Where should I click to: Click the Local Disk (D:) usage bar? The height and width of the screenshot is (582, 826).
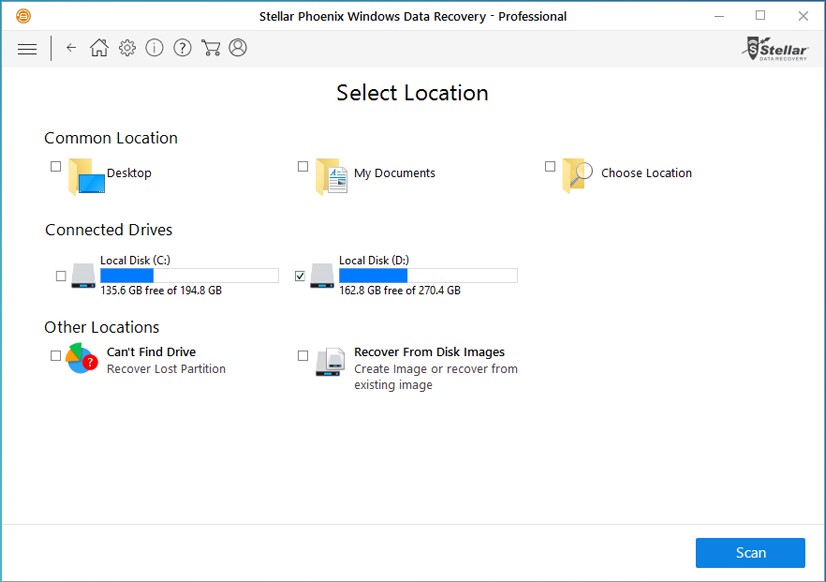coord(428,275)
